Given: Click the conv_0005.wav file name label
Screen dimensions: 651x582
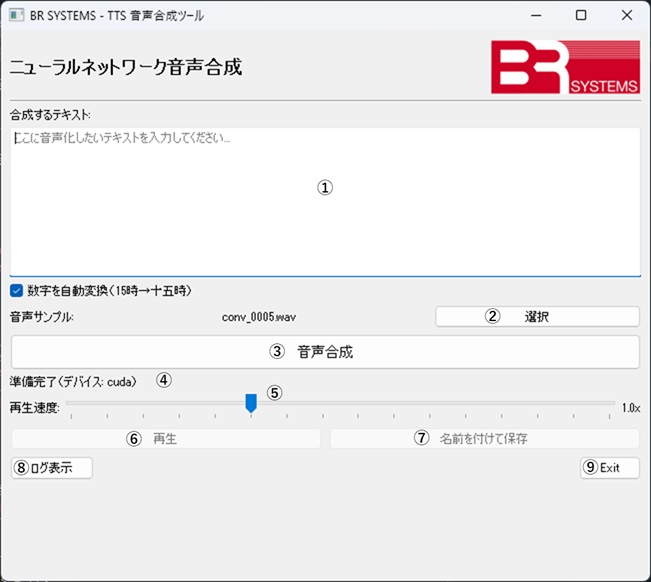Looking at the screenshot, I should (259, 317).
